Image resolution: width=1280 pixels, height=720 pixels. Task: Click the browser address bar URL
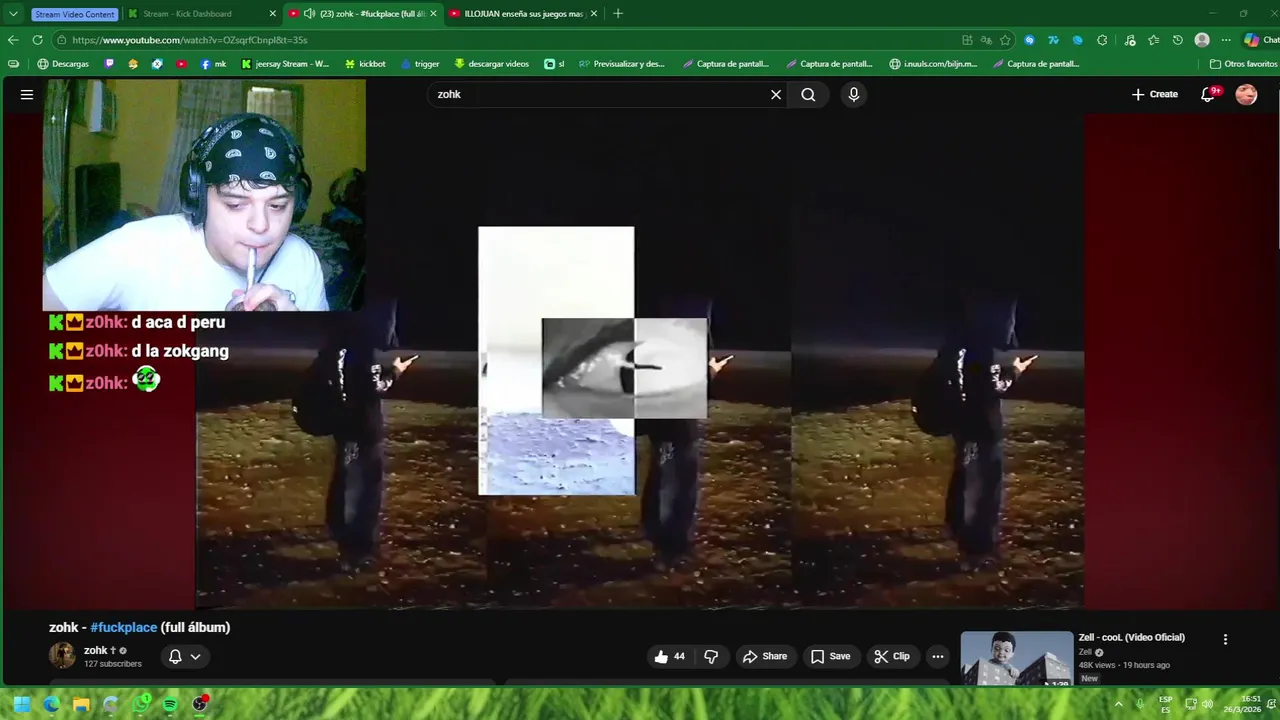190,40
